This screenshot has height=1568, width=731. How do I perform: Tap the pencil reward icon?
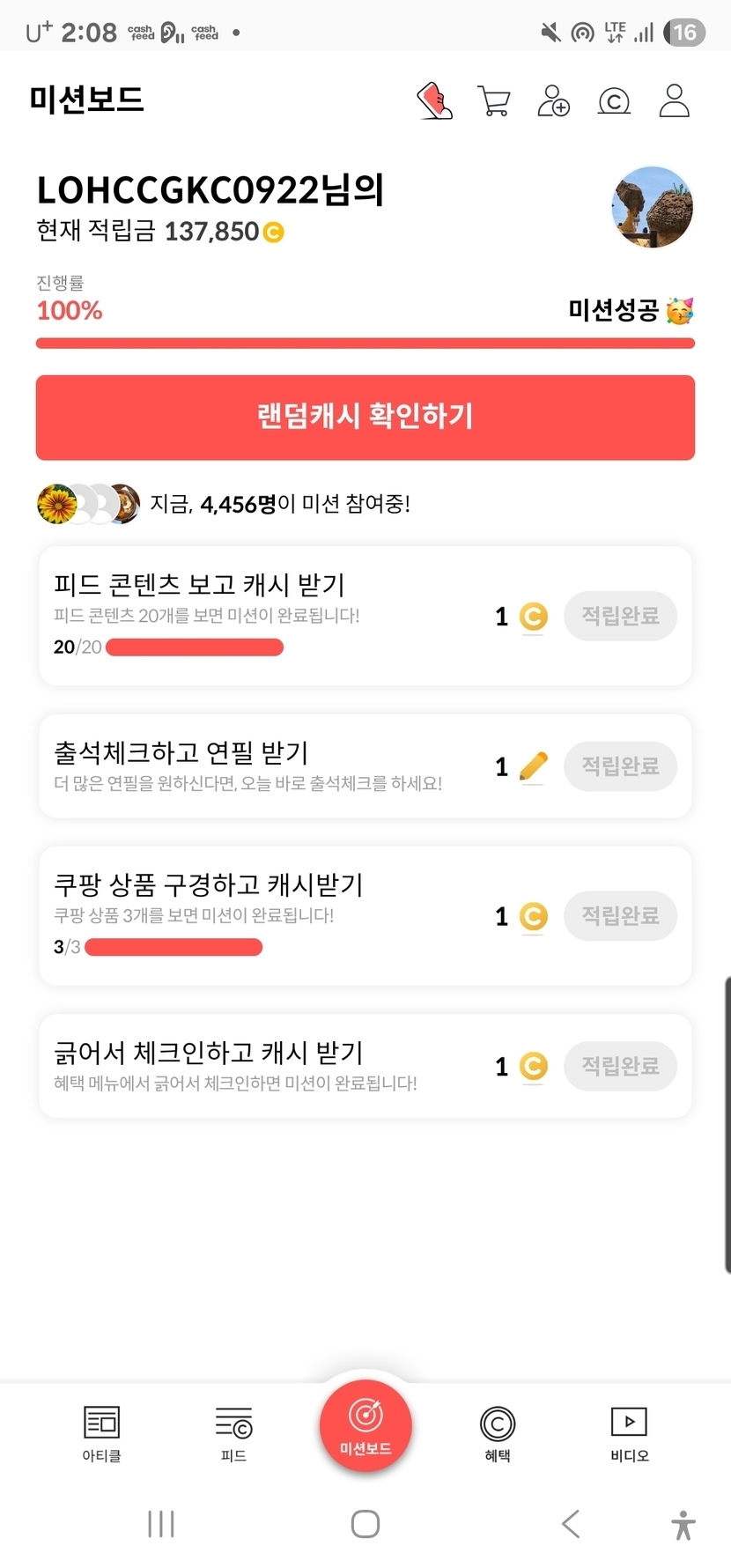point(533,766)
